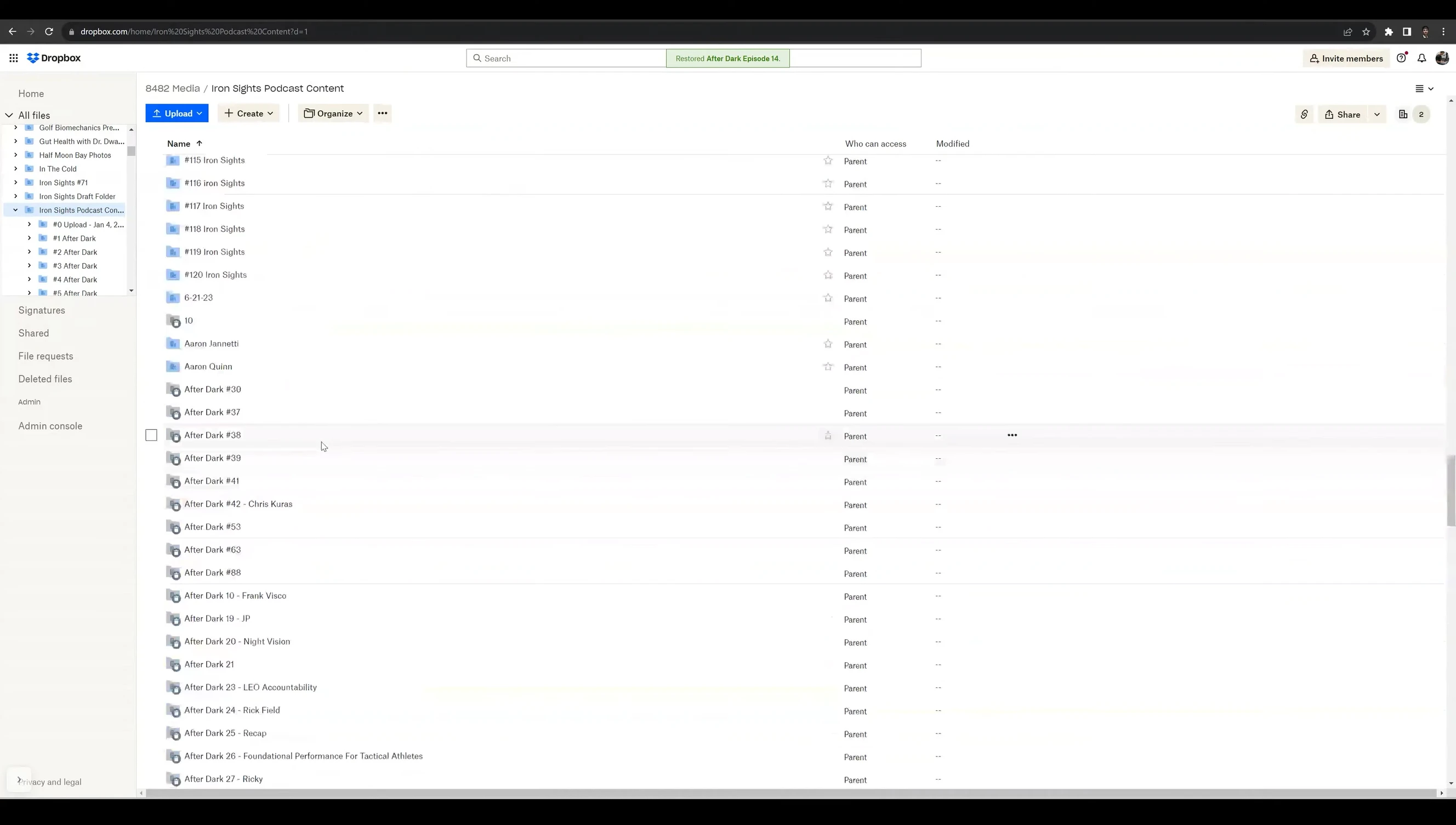Open the more actions ellipsis beside Organize
This screenshot has width=1456, height=825.
point(383,113)
